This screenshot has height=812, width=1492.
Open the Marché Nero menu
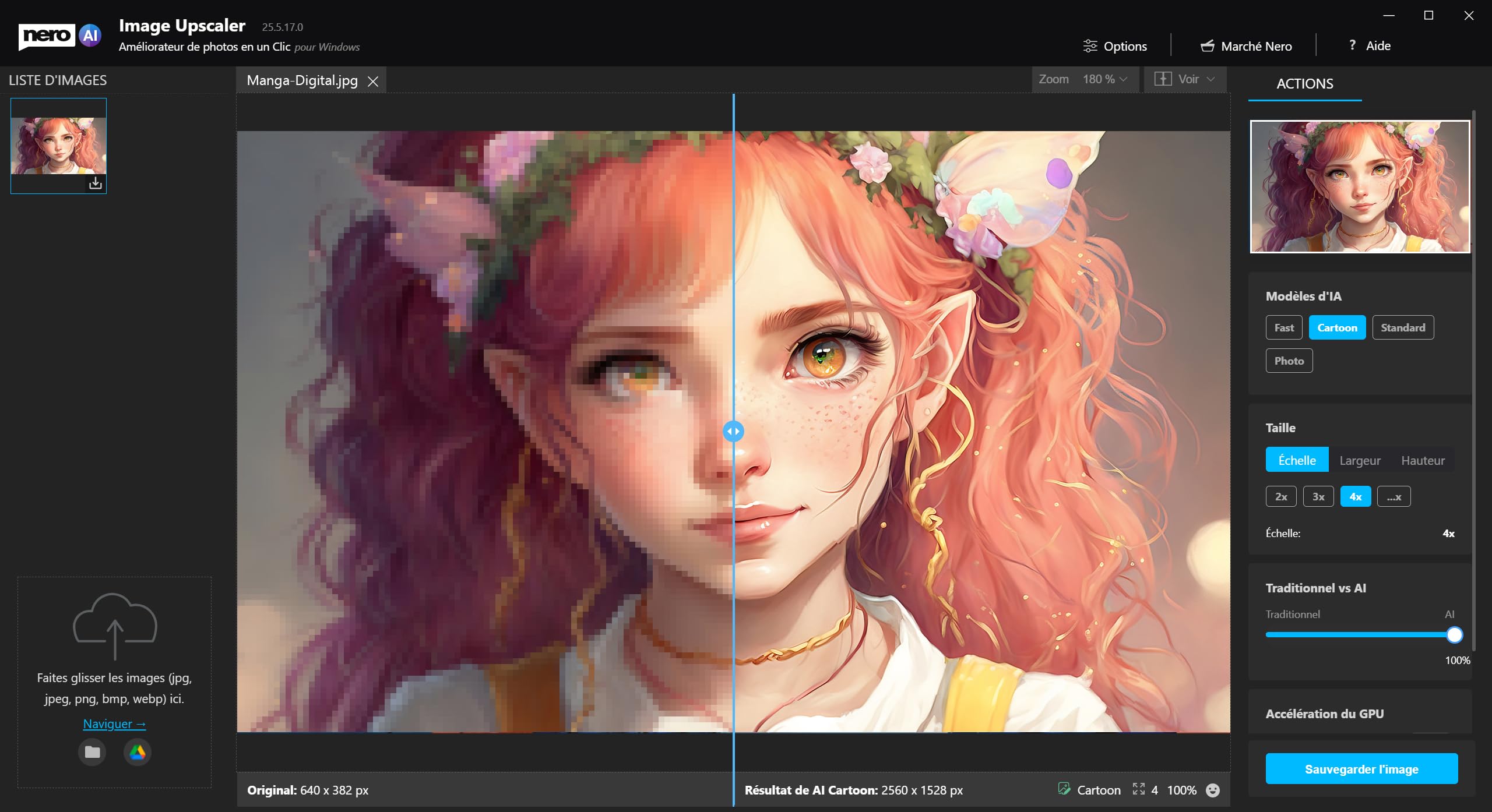pyautogui.click(x=1246, y=46)
